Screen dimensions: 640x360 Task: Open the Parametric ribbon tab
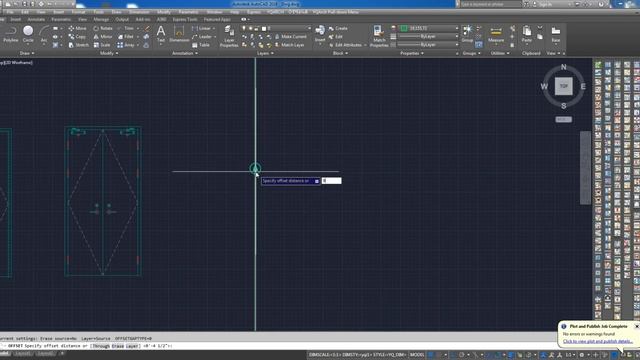61,19
